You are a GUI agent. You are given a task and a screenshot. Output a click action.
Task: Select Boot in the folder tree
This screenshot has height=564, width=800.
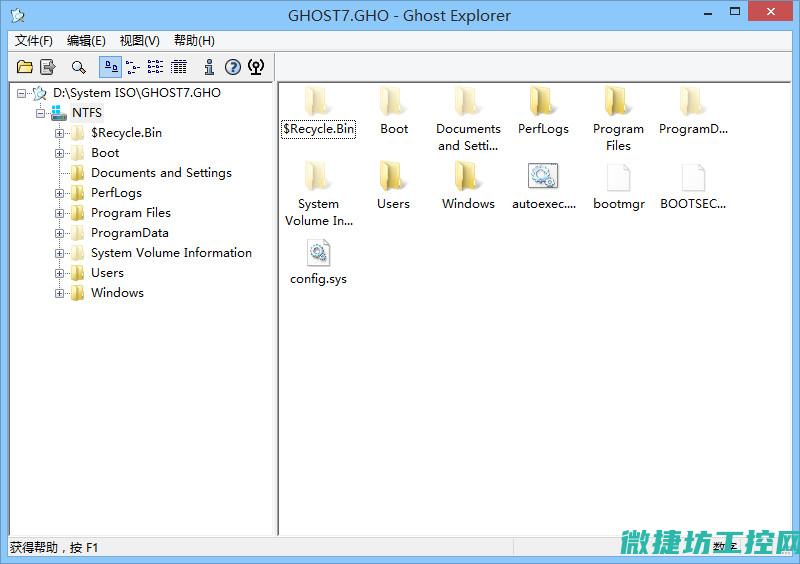105,153
